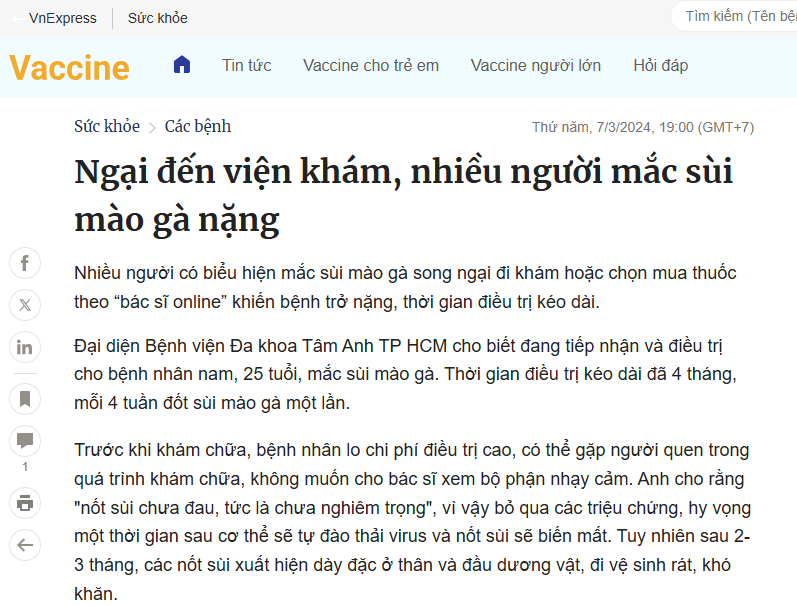The image size is (797, 606).
Task: Open Các bệnh breadcrumb category
Action: [x=198, y=126]
